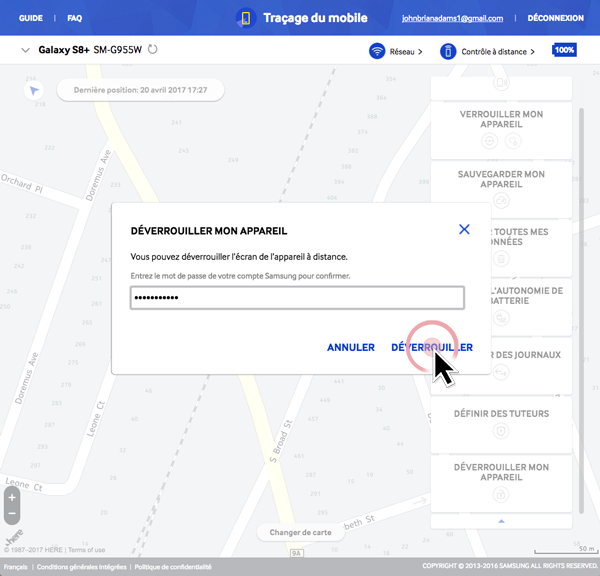Screen dimensions: 600x576
Task: Click the trash icon under Toutes mes données
Action: click(x=501, y=259)
